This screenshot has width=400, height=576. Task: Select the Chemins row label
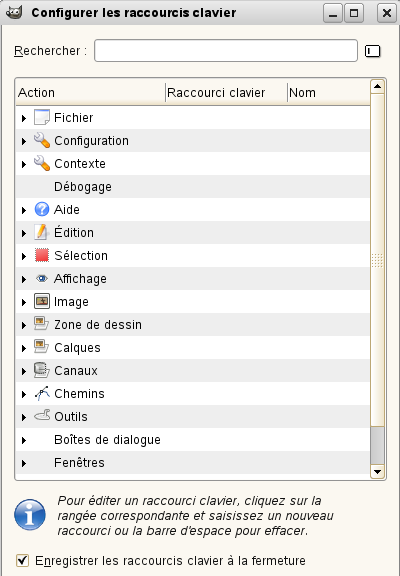point(79,393)
